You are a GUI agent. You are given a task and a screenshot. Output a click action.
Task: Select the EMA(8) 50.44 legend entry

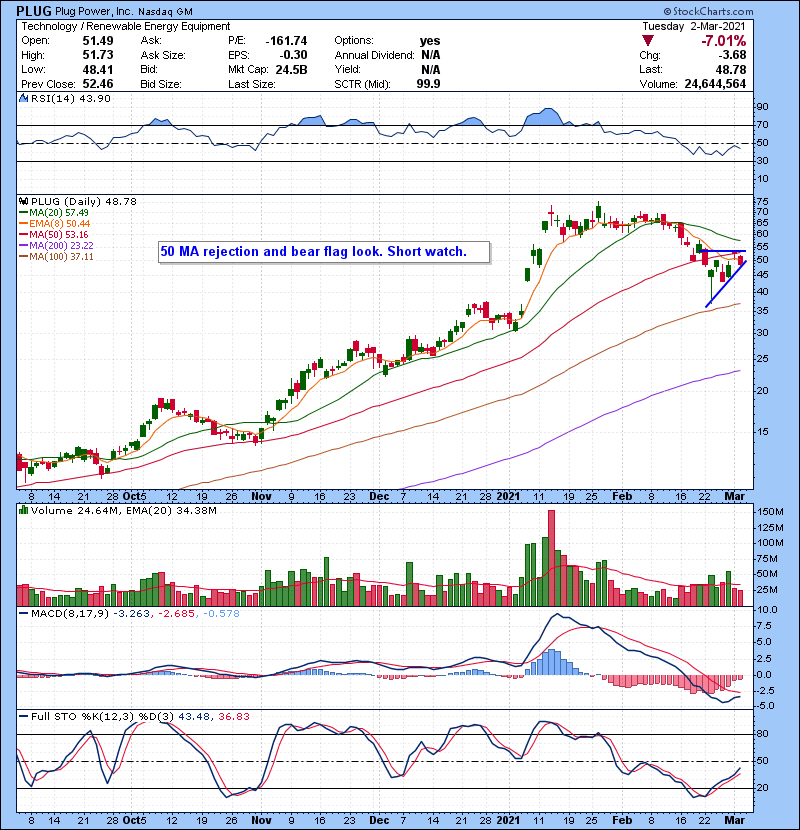pyautogui.click(x=55, y=223)
